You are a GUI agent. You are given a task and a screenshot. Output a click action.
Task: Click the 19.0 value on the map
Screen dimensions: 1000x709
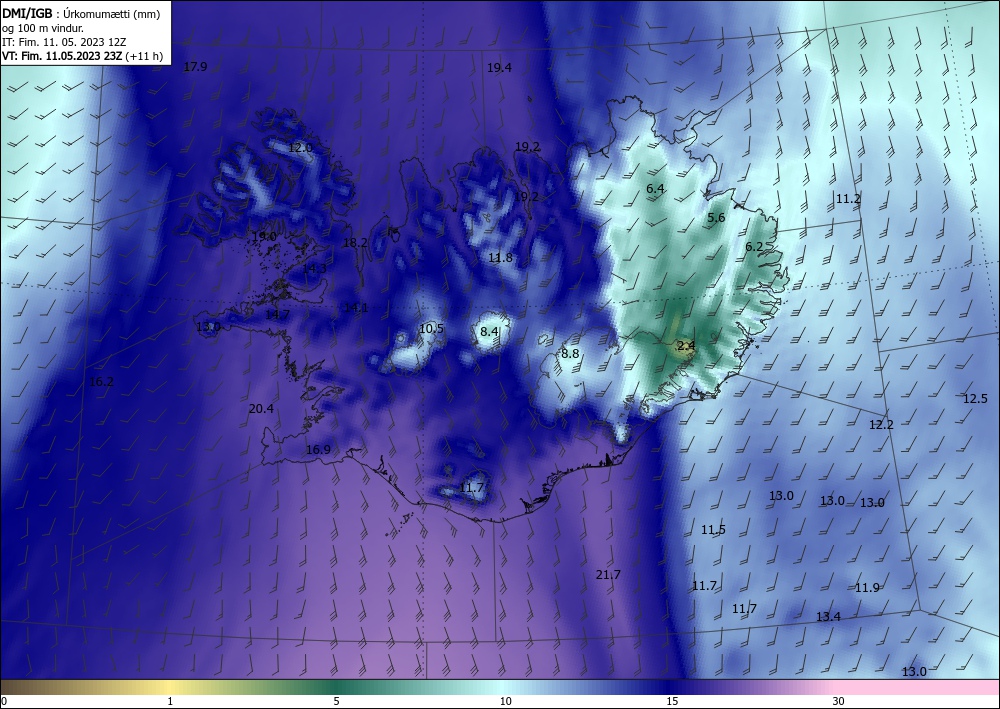264,237
